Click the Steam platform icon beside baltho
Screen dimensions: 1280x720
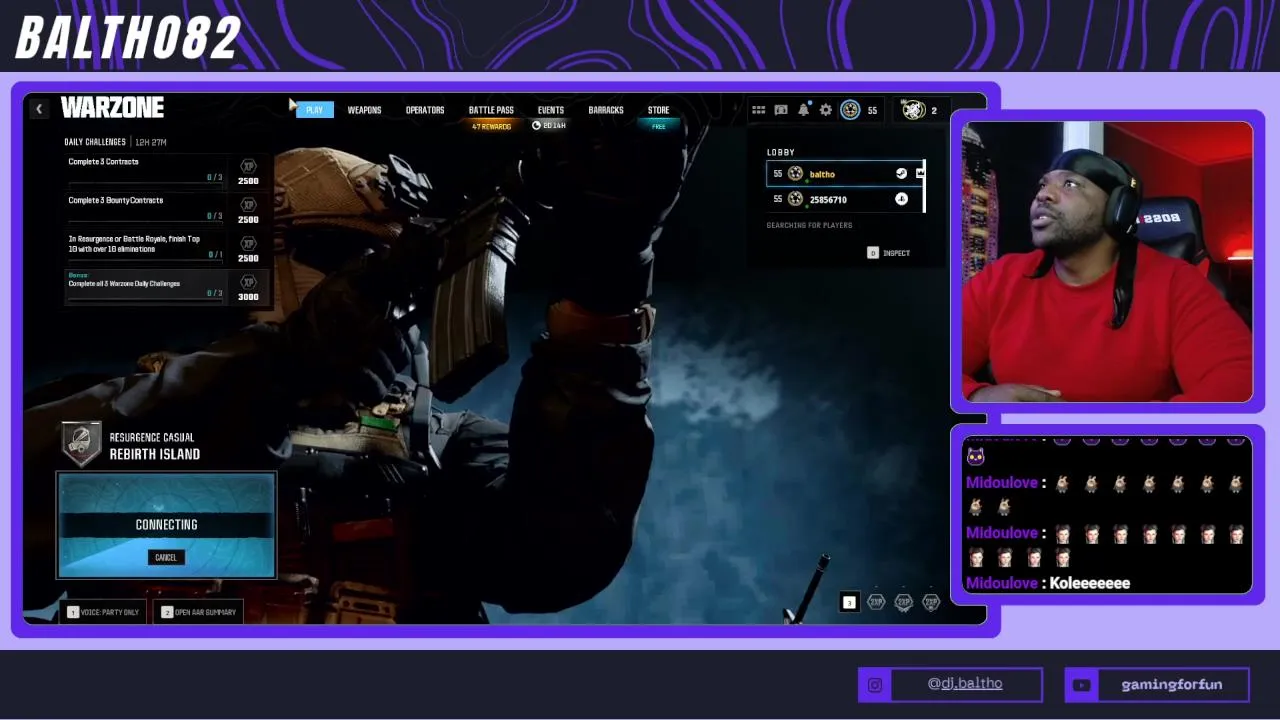coord(901,174)
